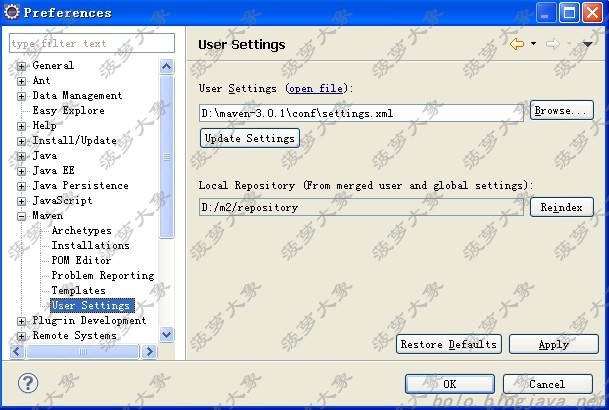Click the Preferences gear title icon

pyautogui.click(x=12, y=12)
